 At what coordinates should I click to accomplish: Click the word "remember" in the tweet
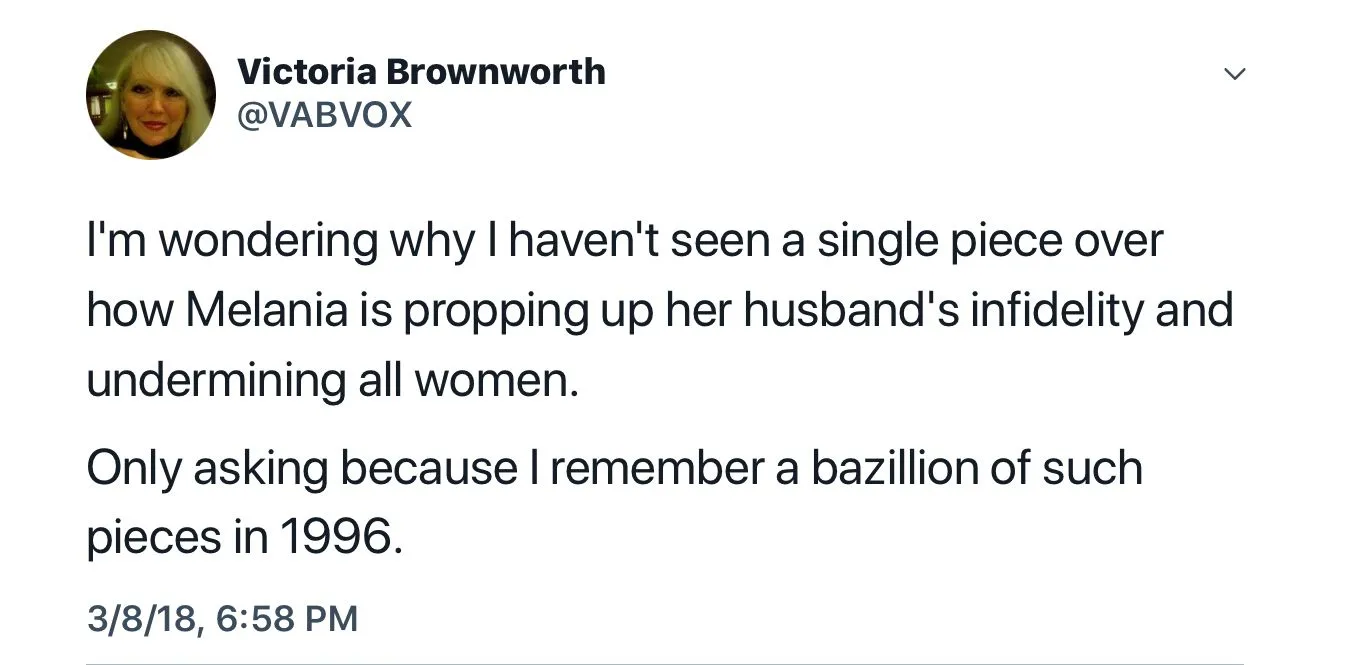pos(659,468)
